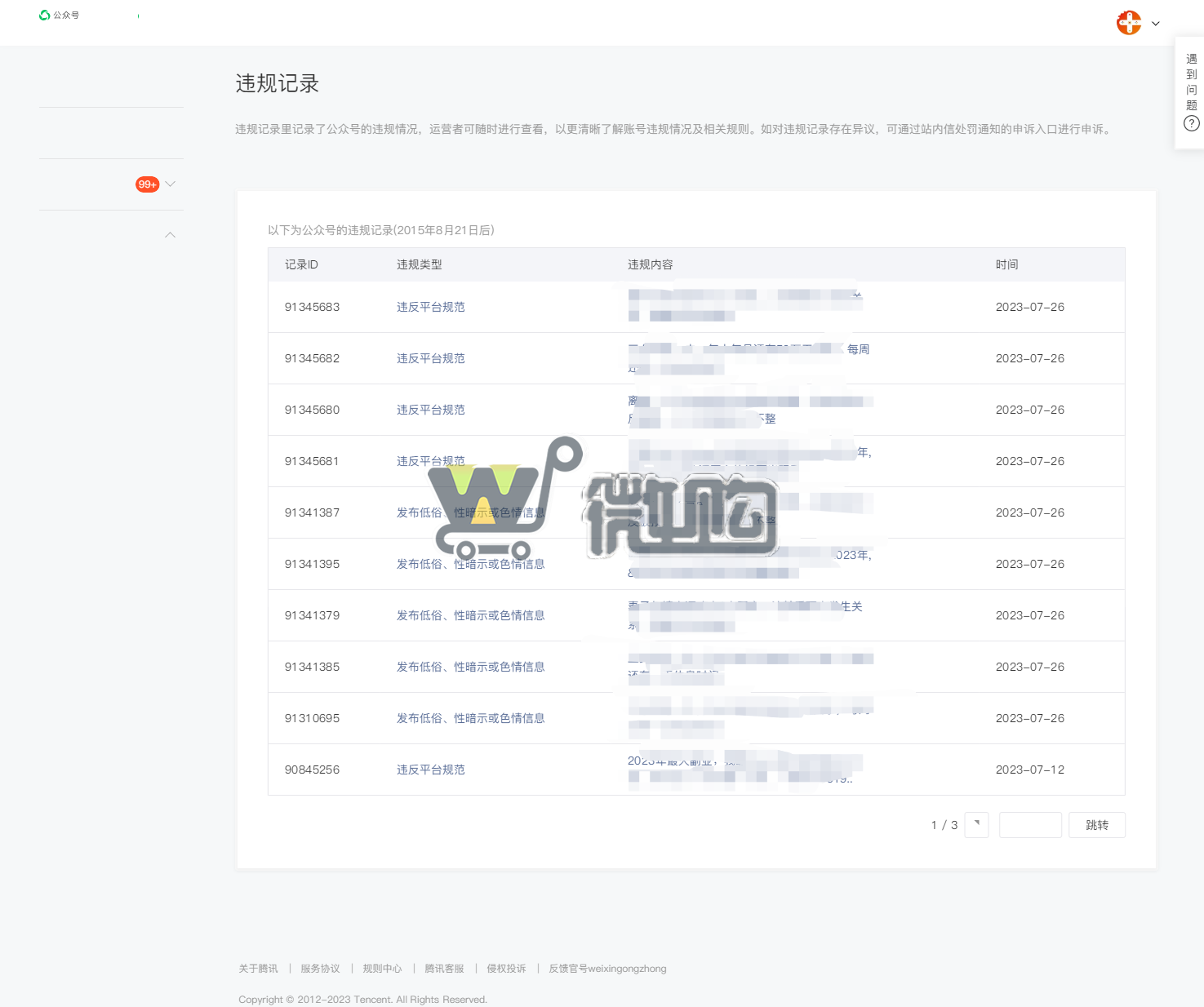Click the account avatar in the top-right

[1129, 23]
